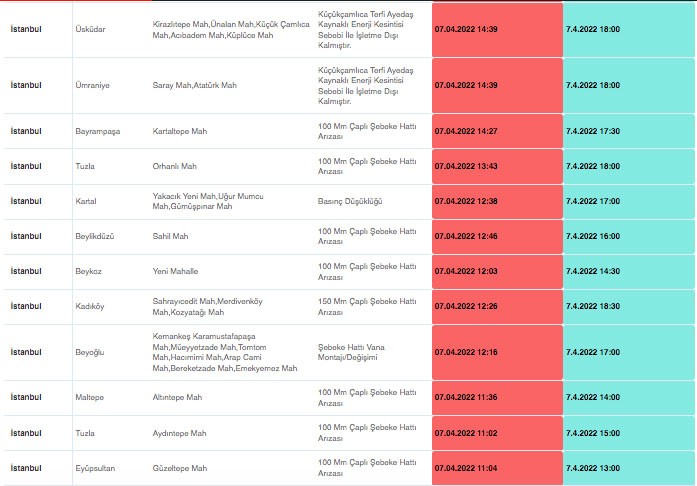Select the Sahil Mah neighborhood cell
The image size is (697, 486).
[170, 236]
